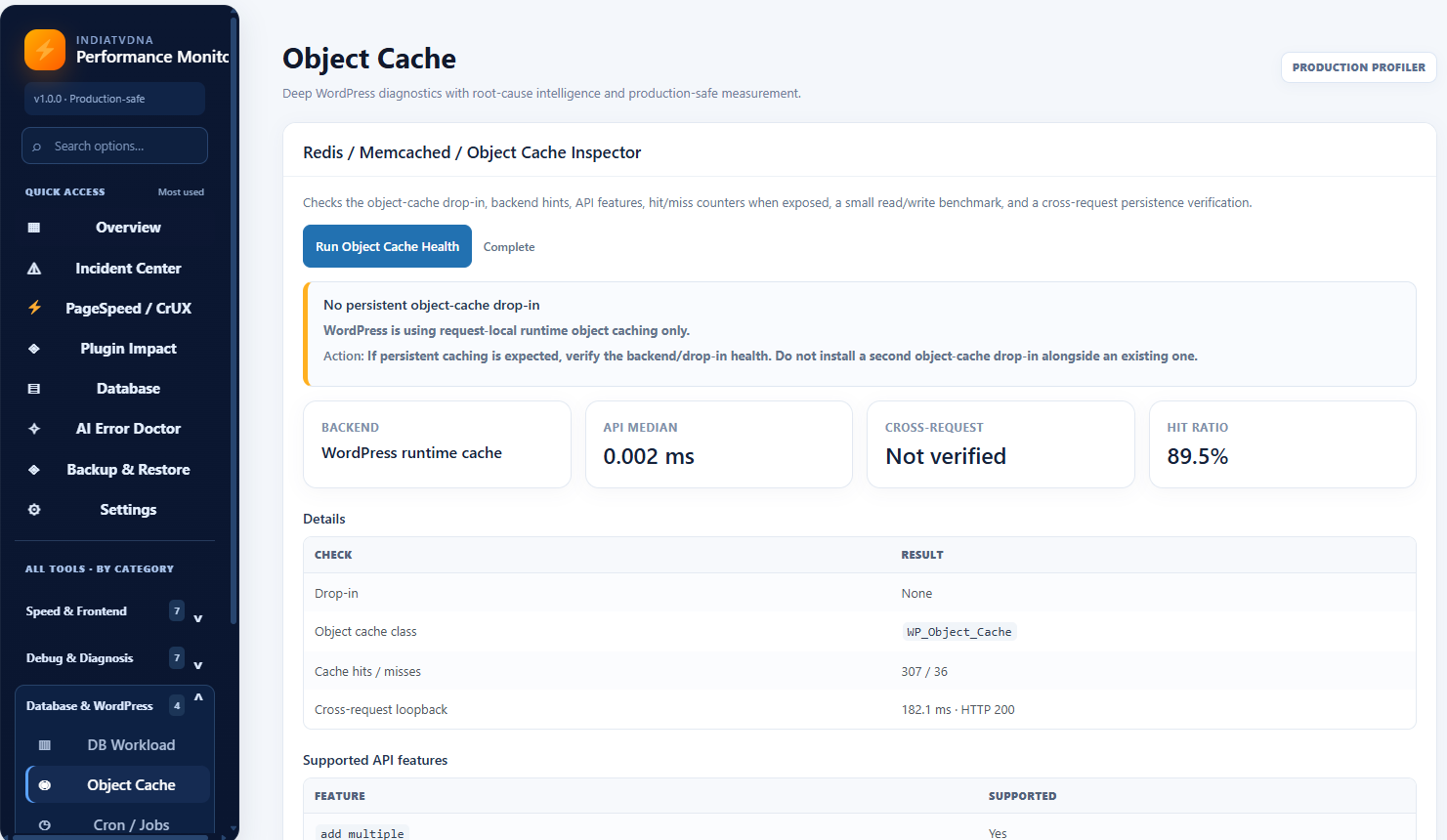Screen dimensions: 1447x840
Task: Click the 307 / 36 hits result
Action: tap(924, 672)
